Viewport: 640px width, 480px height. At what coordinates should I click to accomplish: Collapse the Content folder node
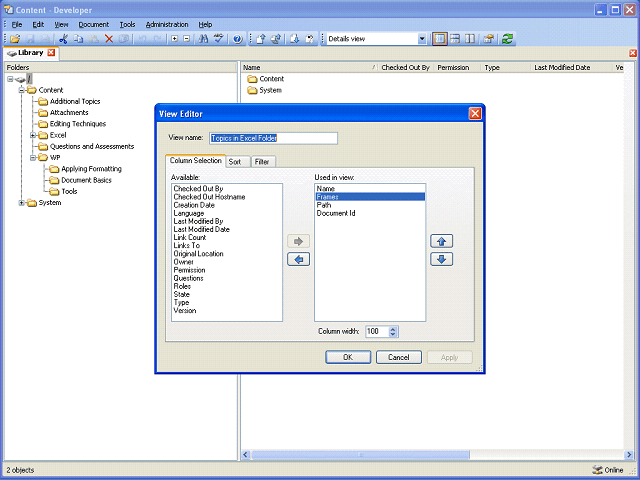[x=22, y=90]
